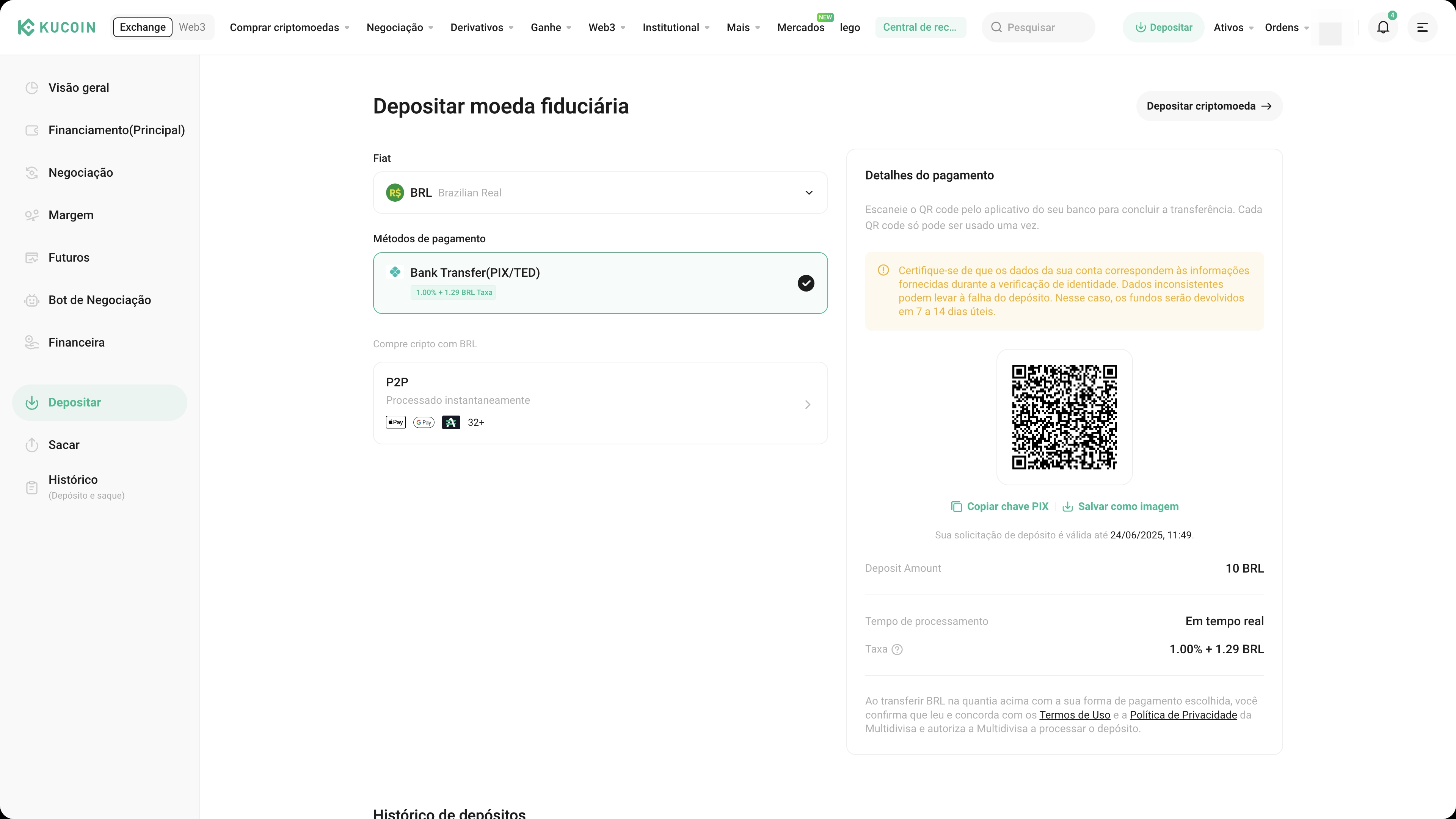Click Depositar criptomoeda button

click(1208, 106)
